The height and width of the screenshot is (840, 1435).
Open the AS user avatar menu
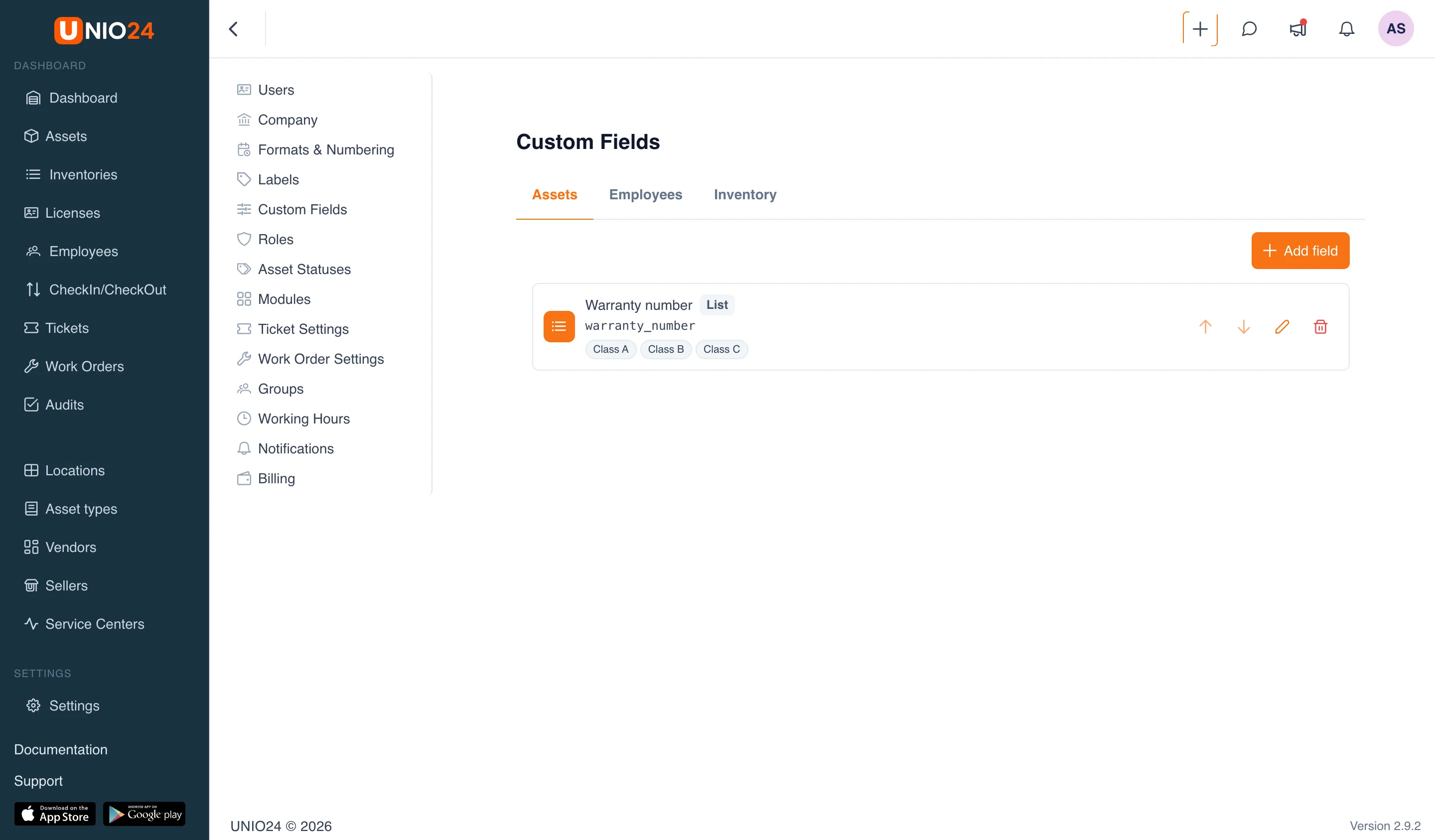pos(1396,28)
